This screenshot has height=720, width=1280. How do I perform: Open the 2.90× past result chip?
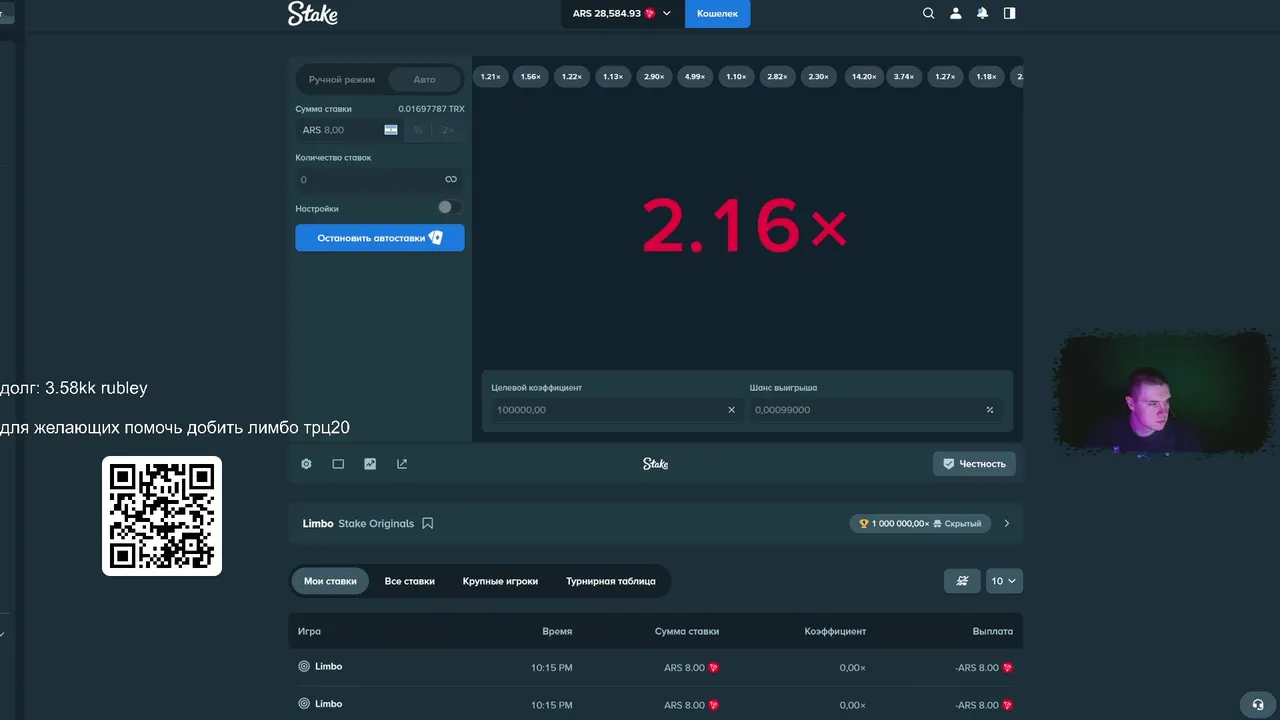click(654, 77)
